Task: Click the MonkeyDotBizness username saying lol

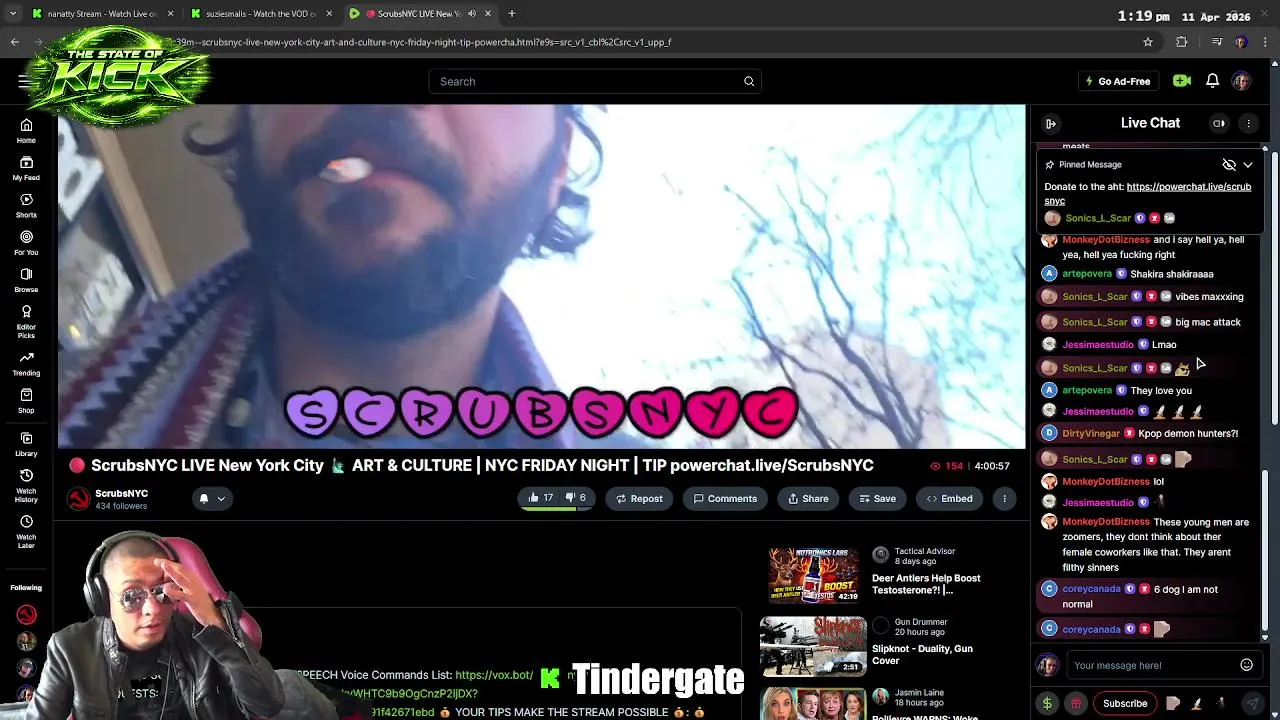Action: 1105,481
